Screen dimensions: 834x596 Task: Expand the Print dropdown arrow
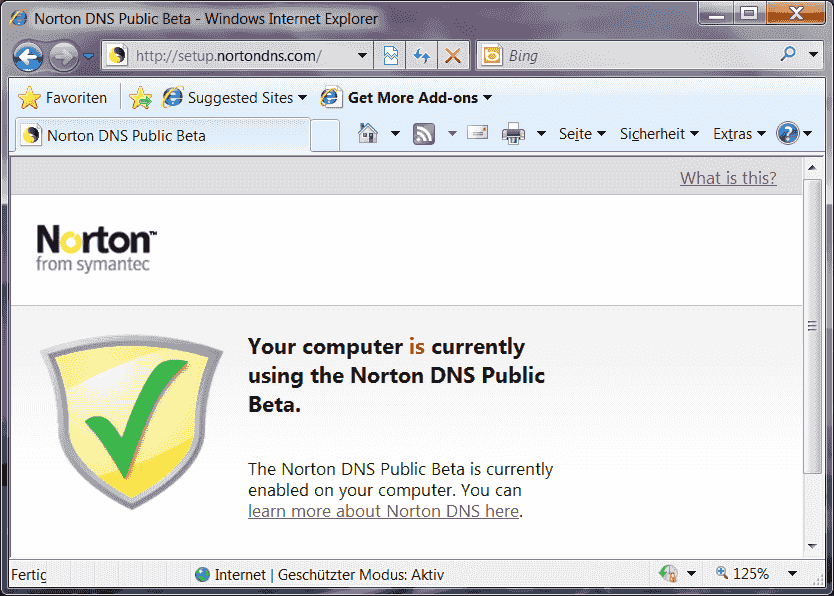point(541,133)
